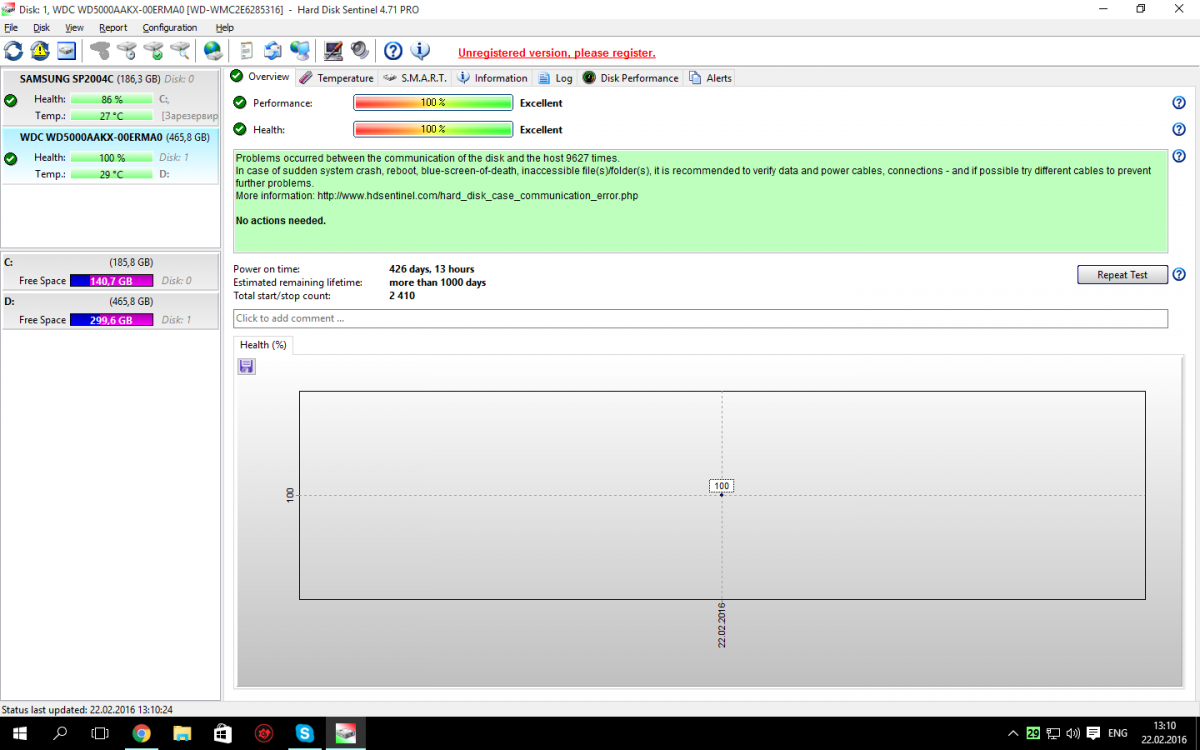Screen dimensions: 1200x750
Task: Click the refresh disk status toolbar icon
Action: click(x=14, y=51)
